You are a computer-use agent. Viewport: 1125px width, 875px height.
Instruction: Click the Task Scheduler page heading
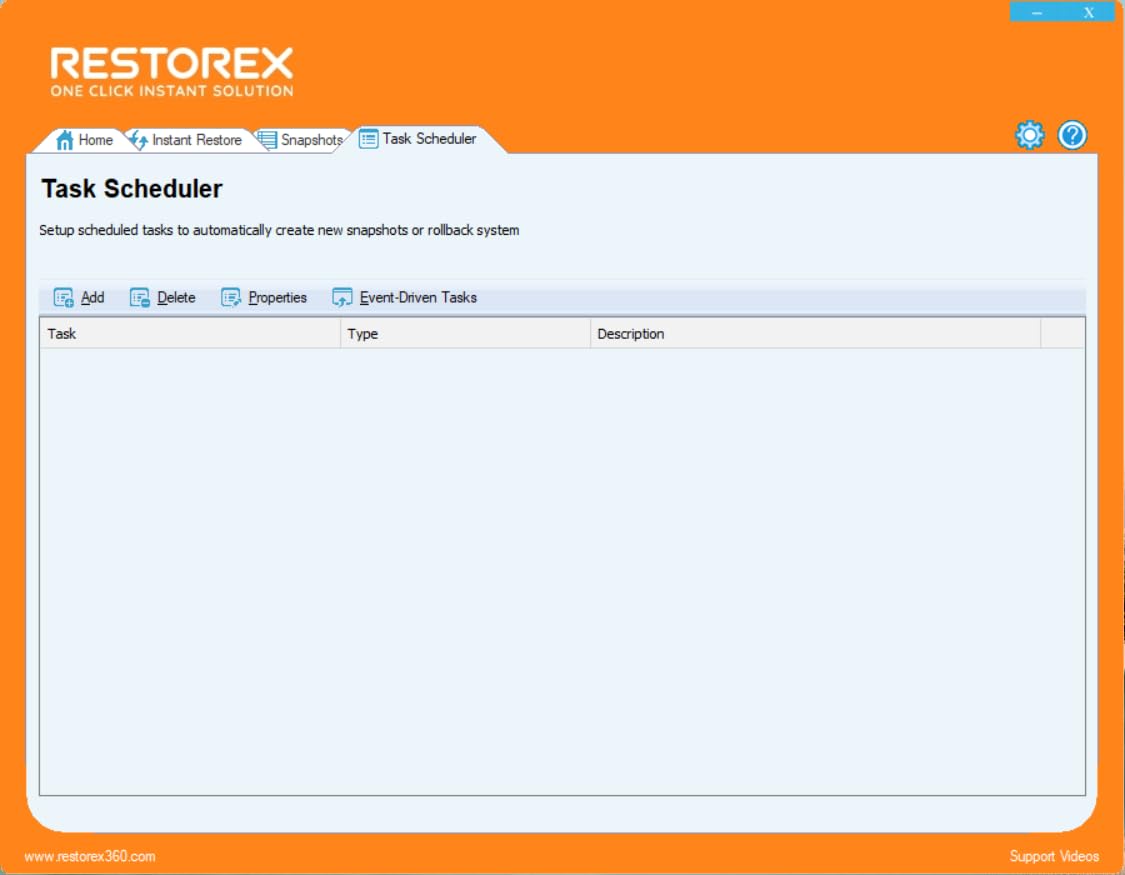click(132, 189)
